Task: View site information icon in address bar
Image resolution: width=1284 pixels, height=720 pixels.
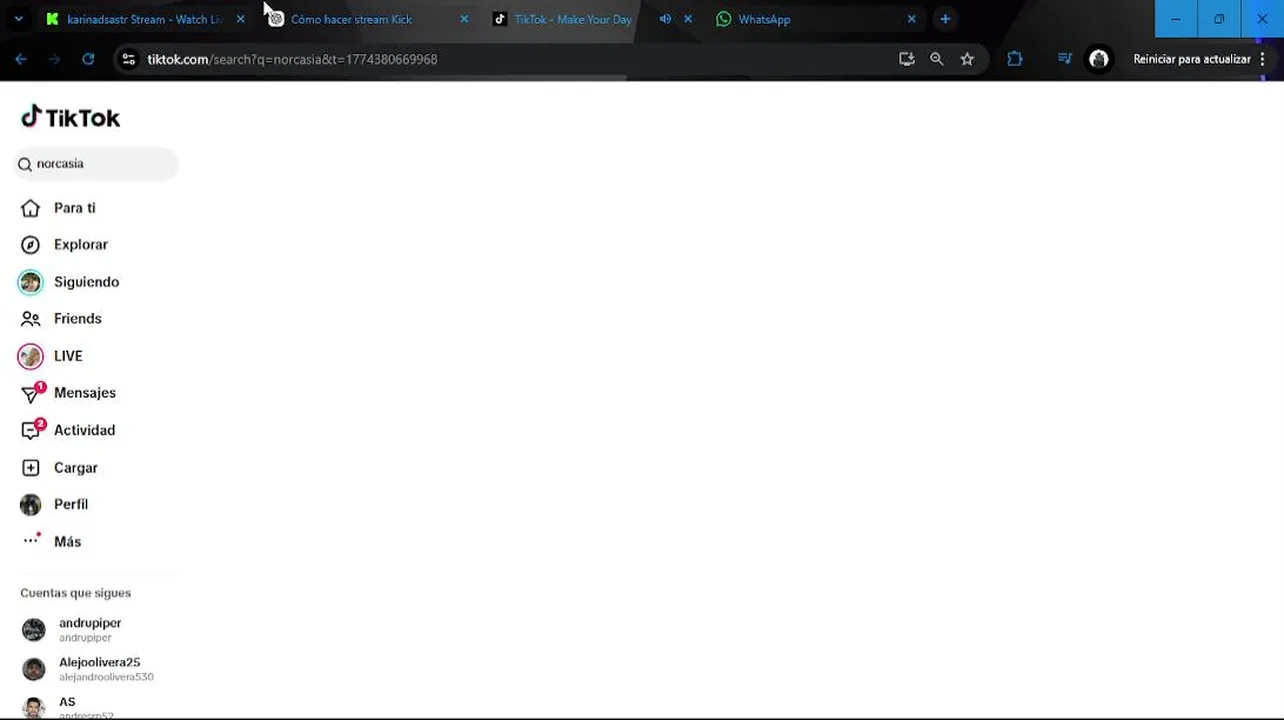Action: coord(128,59)
